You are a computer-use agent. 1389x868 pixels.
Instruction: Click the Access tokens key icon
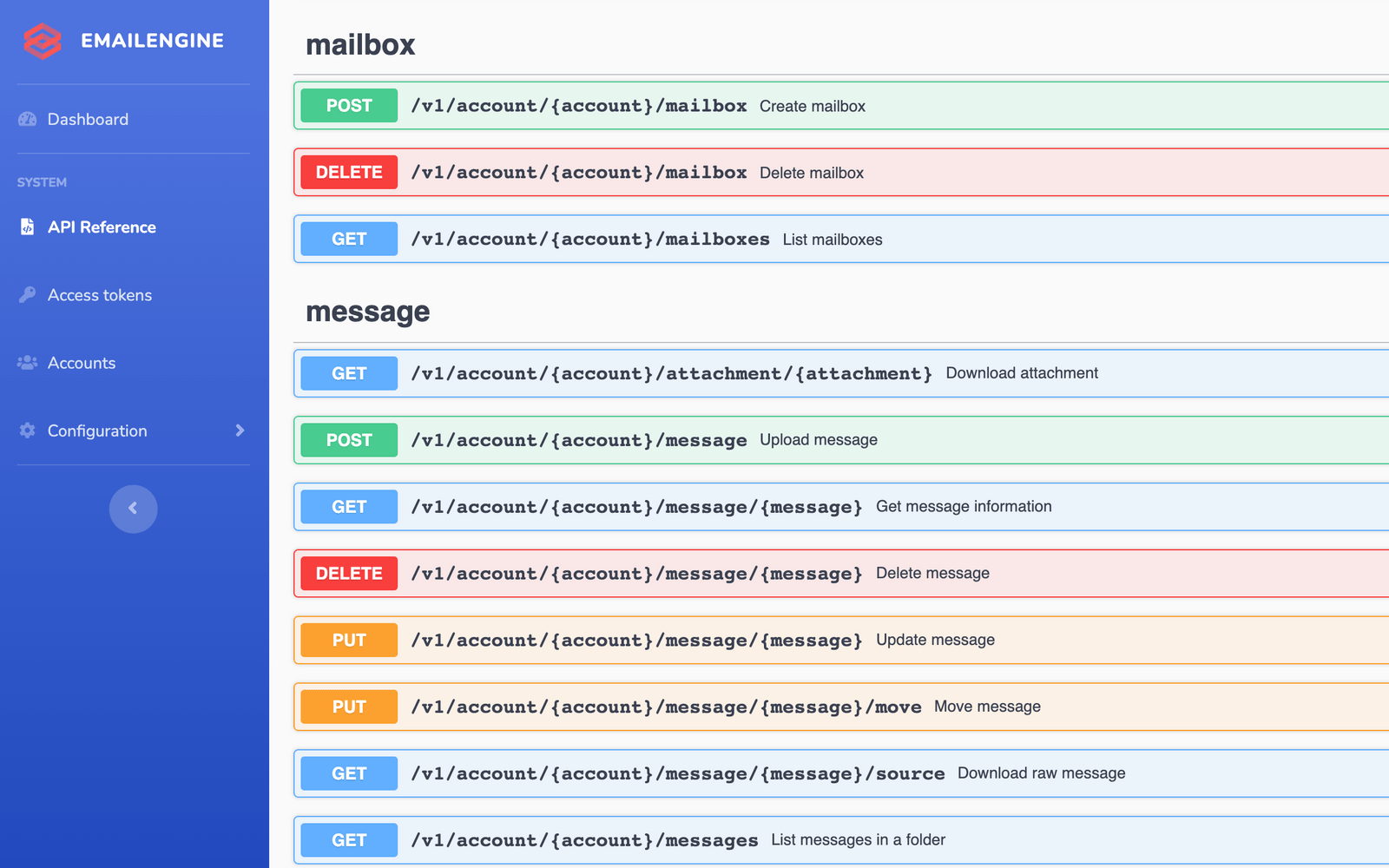coord(27,294)
